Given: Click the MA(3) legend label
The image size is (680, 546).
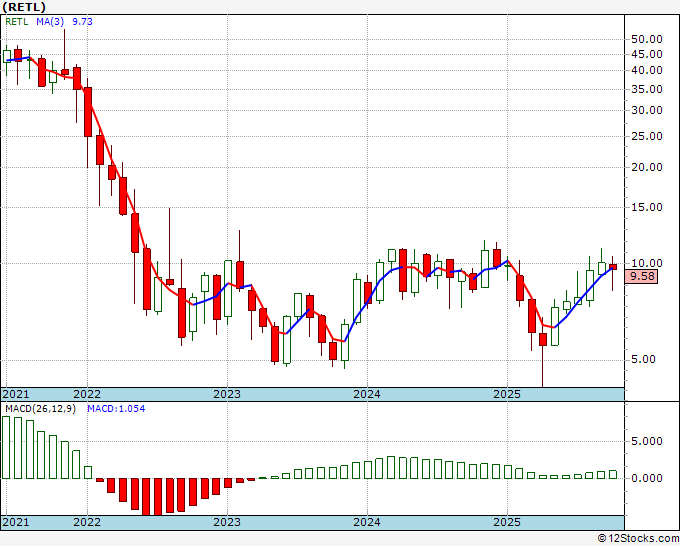Looking at the screenshot, I should (x=50, y=22).
